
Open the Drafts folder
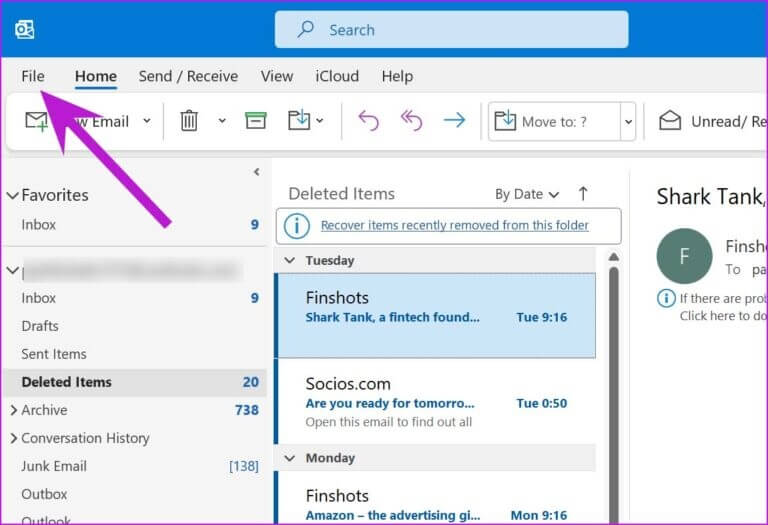tap(134, 326)
